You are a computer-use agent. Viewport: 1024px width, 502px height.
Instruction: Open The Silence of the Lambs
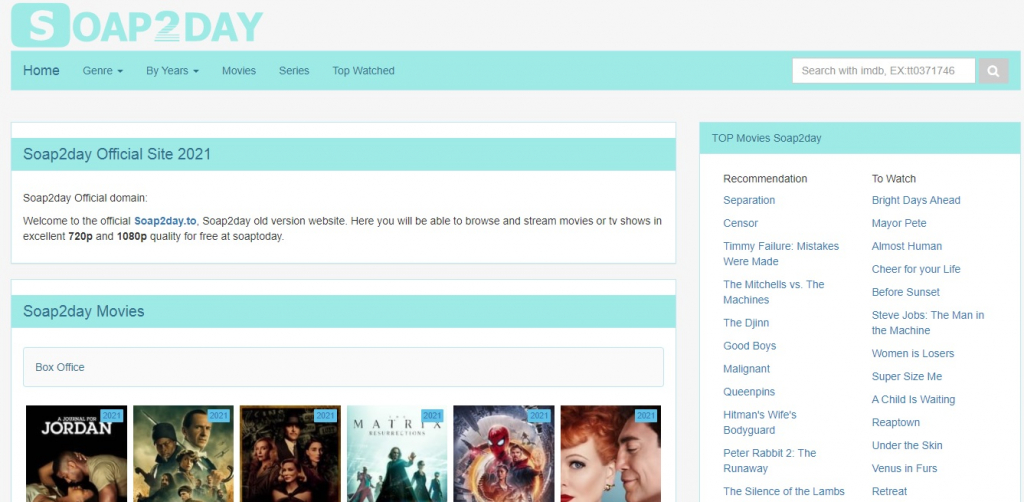(784, 491)
